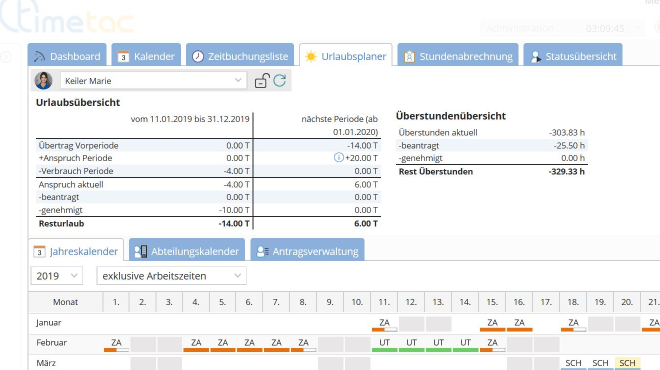The height and width of the screenshot is (370, 660).
Task: Select the Urlaubsplaner tab
Action: (x=346, y=56)
